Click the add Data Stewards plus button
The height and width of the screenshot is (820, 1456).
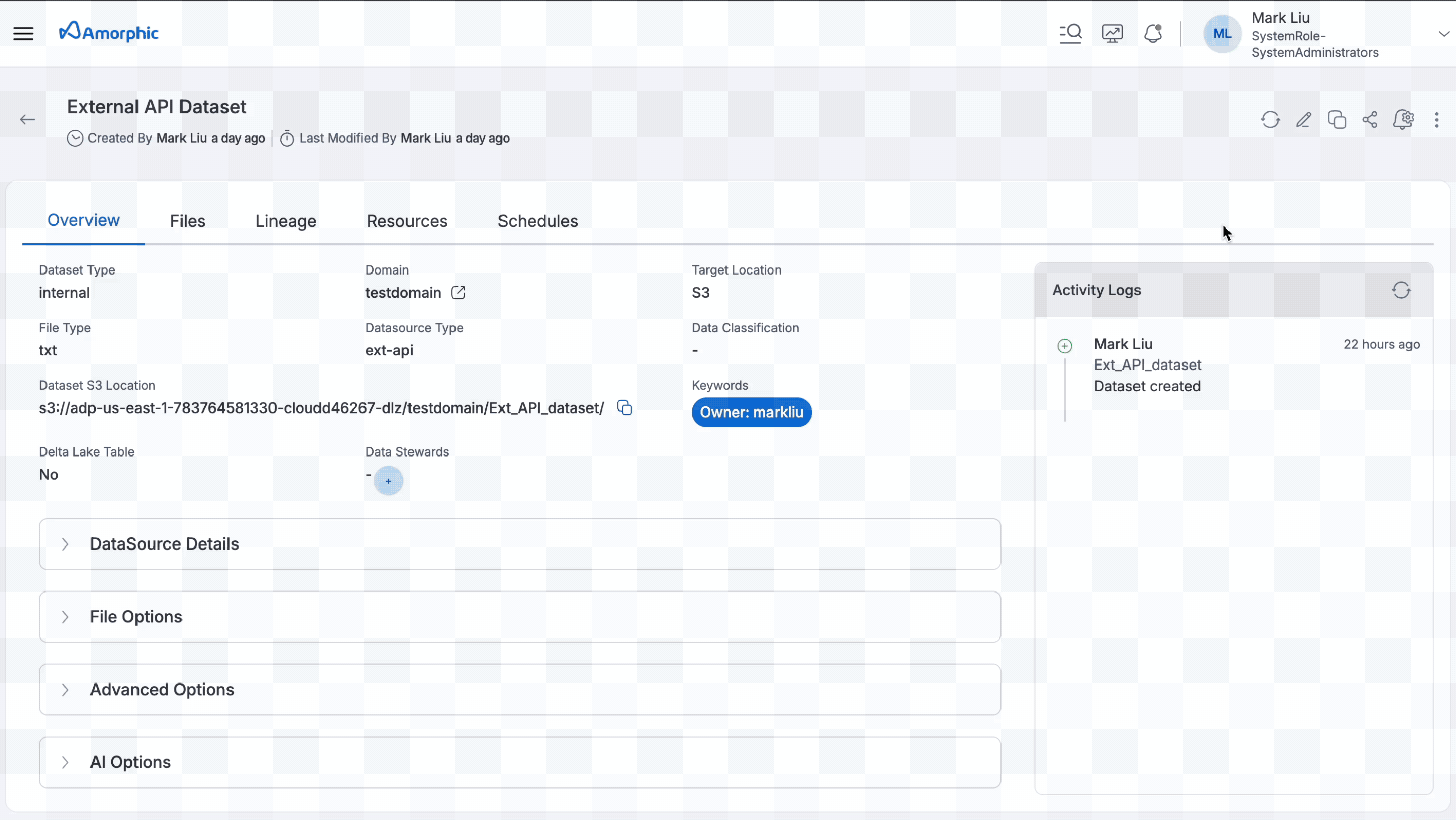coord(388,481)
